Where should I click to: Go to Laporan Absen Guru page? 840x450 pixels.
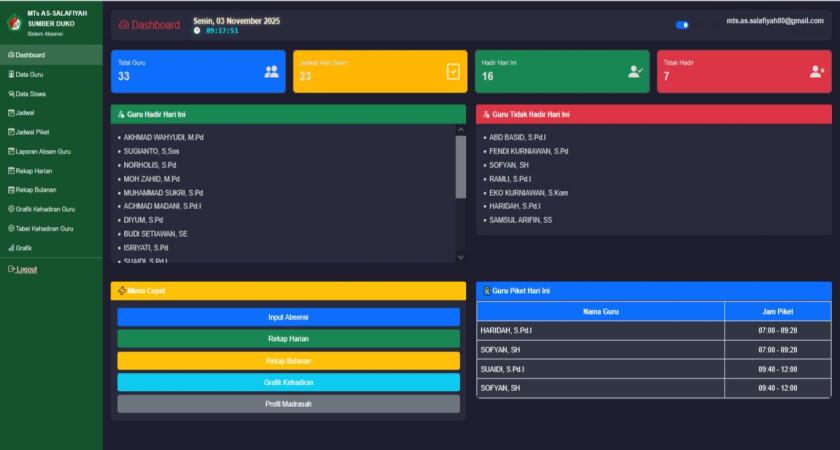pos(40,151)
